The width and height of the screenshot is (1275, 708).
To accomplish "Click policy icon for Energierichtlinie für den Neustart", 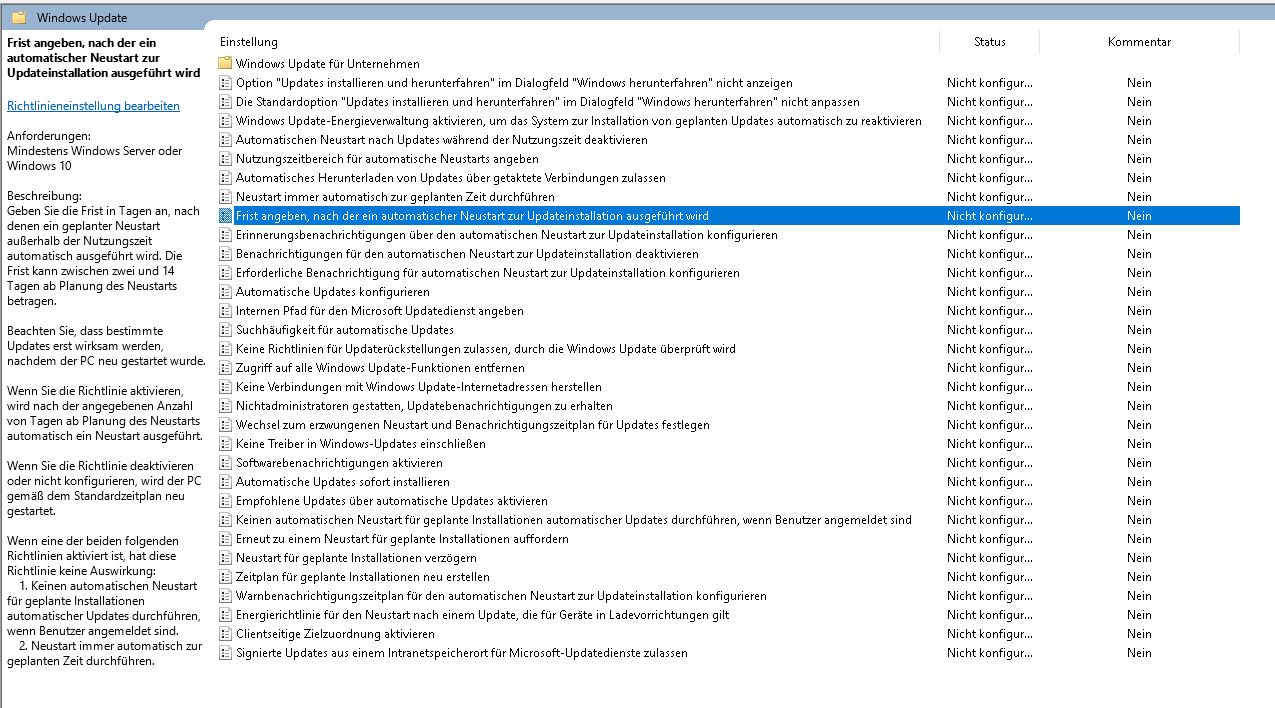I will 225,615.
